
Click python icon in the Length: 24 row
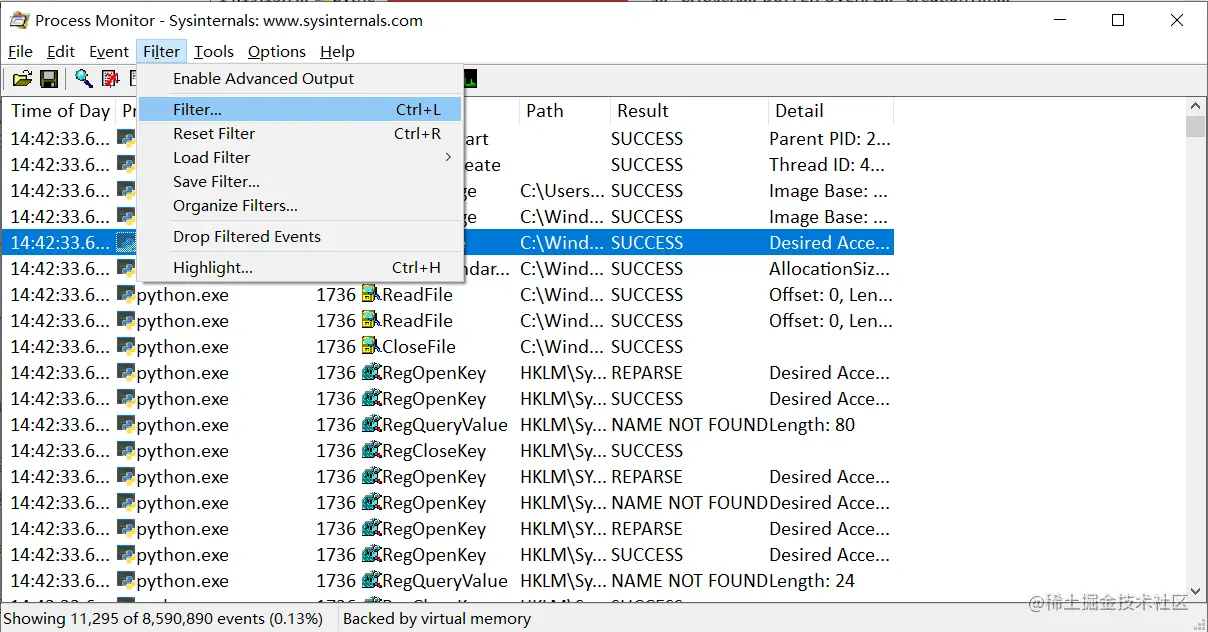click(x=126, y=581)
